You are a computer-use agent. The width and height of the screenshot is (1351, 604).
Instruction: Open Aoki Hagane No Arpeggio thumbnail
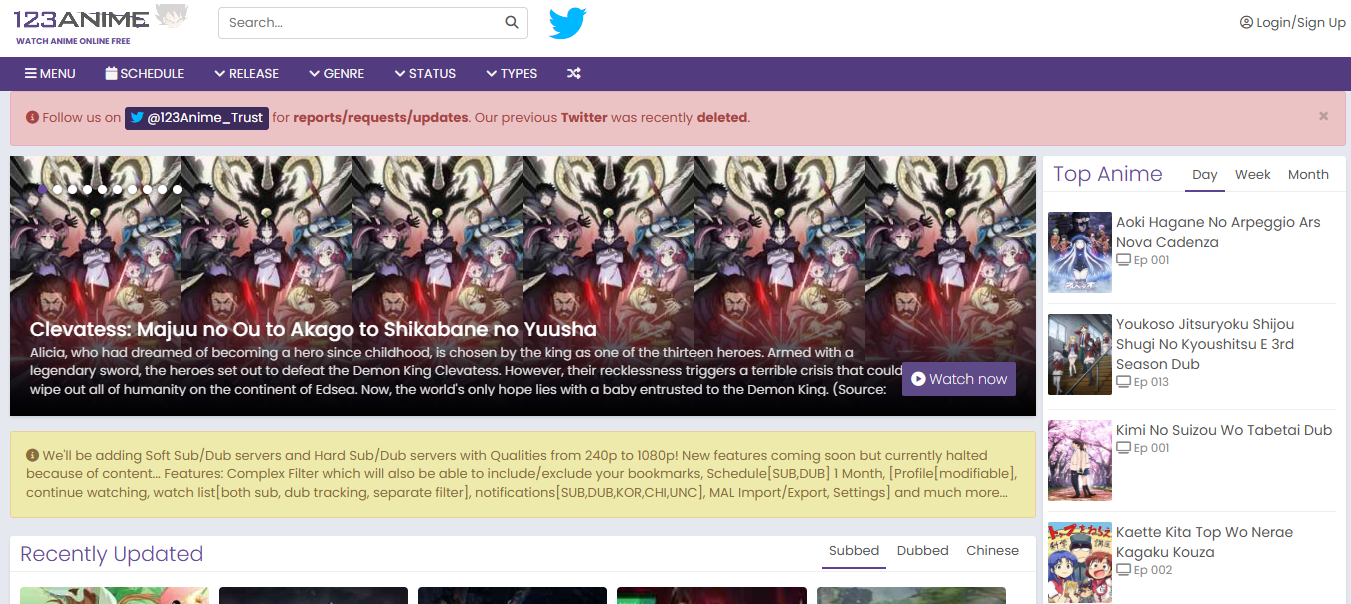point(1080,252)
